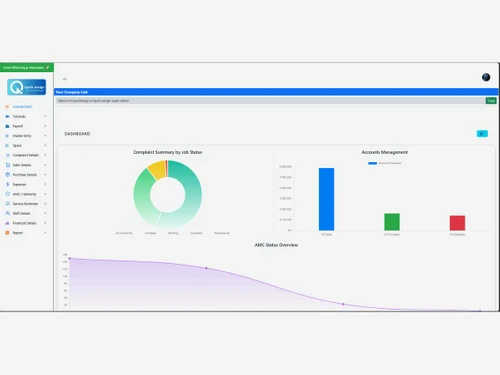500x375 pixels.
Task: Expand the Payroll menu chevron
Action: (45, 126)
